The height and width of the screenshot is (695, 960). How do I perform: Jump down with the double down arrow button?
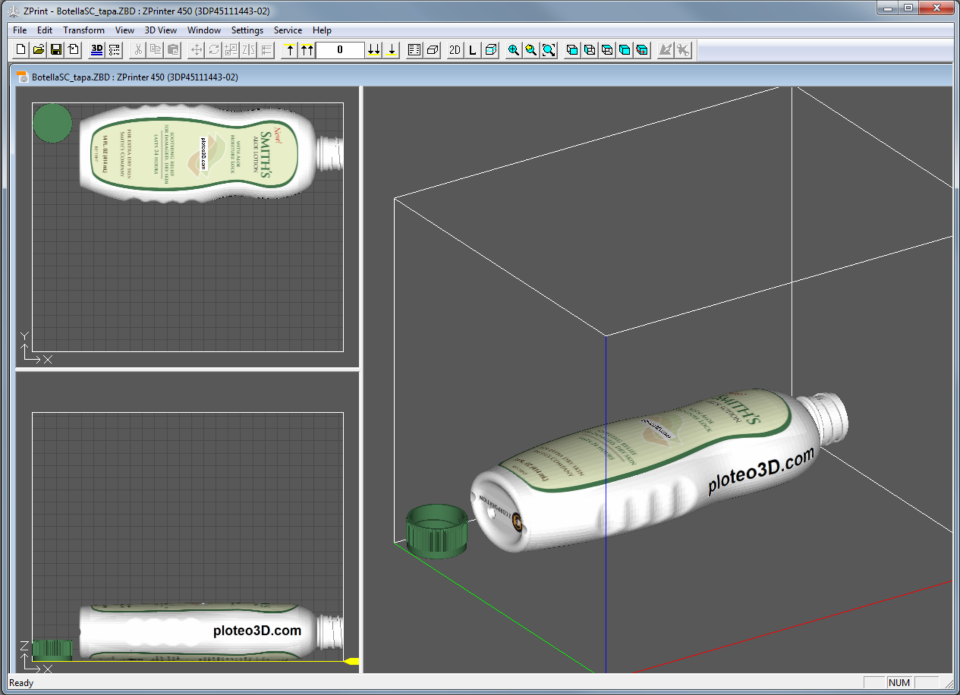[x=373, y=50]
